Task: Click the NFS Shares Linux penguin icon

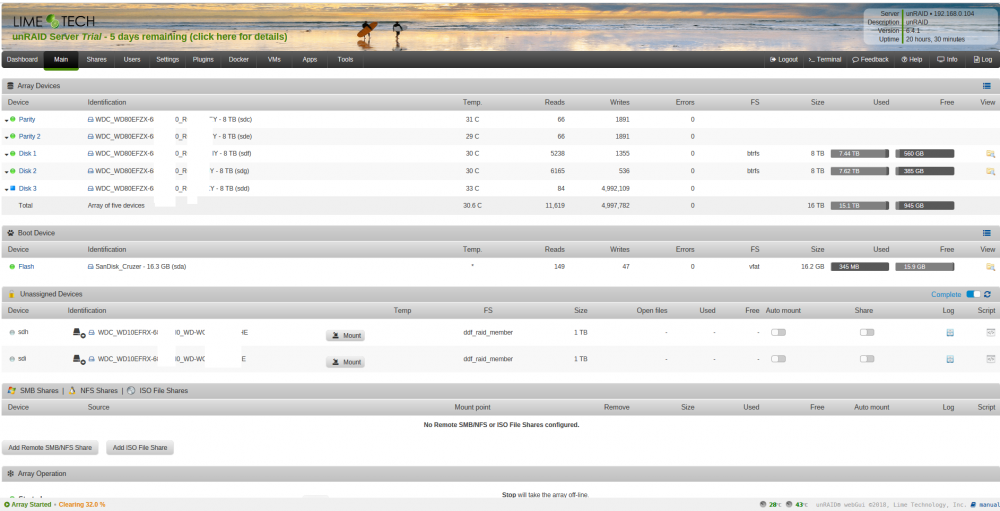Action: [73, 390]
